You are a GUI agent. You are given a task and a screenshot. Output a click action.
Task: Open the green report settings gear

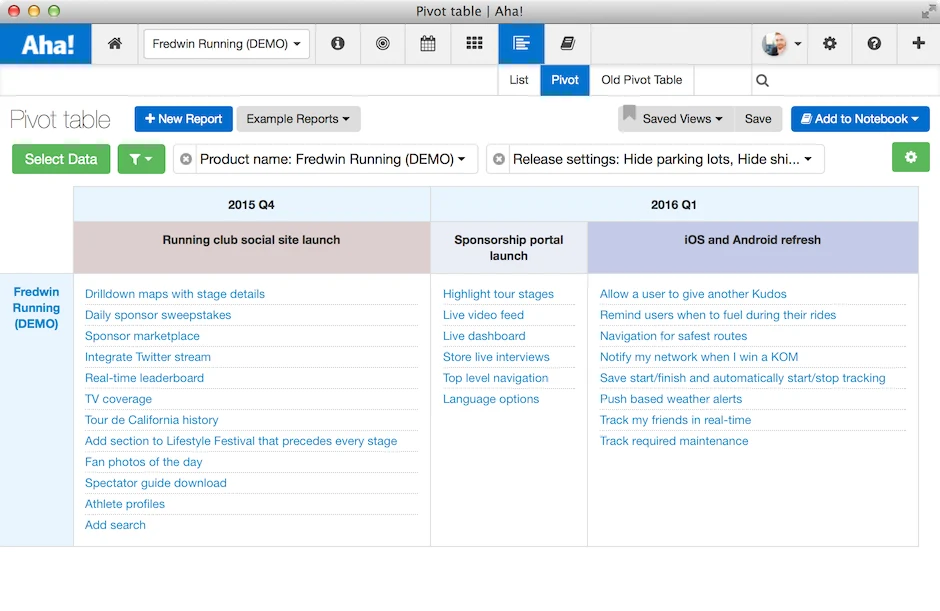pos(911,157)
